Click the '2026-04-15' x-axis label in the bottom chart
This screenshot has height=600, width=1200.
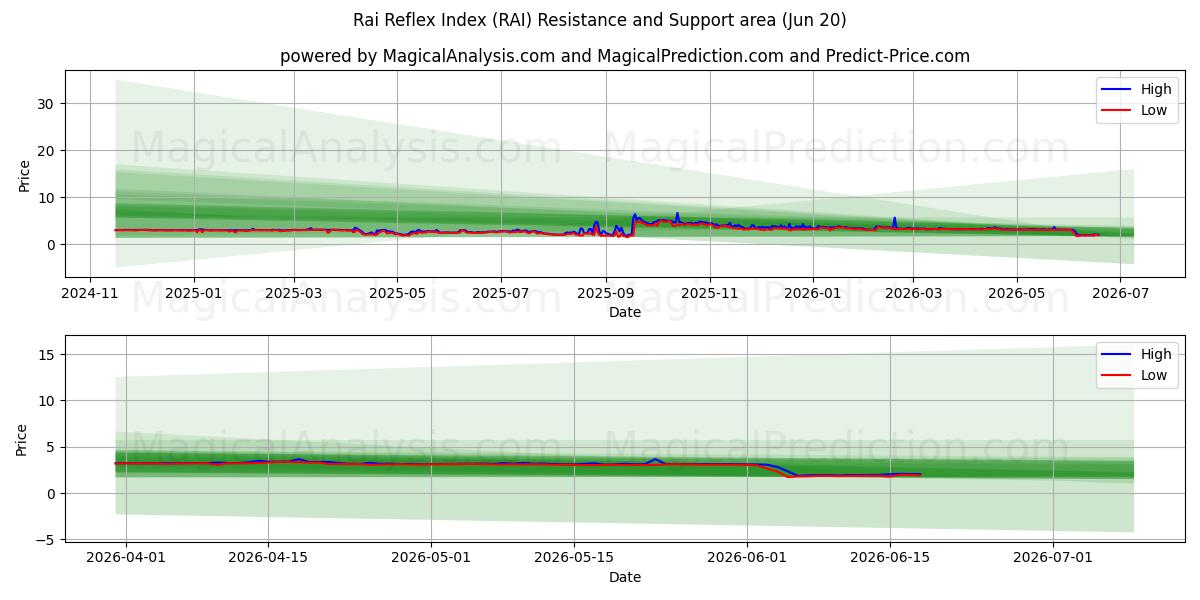(268, 559)
